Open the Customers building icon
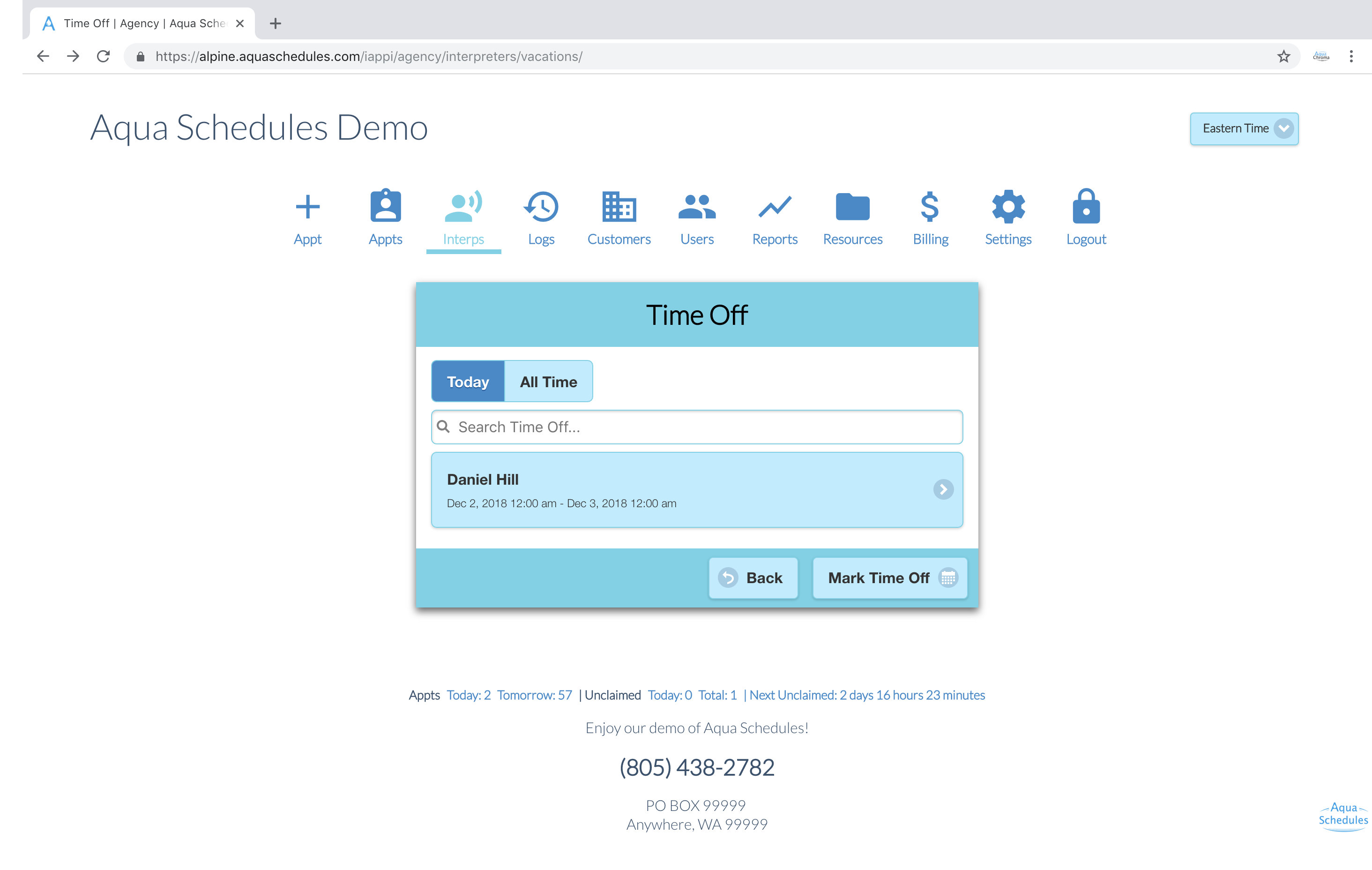 coord(619,206)
